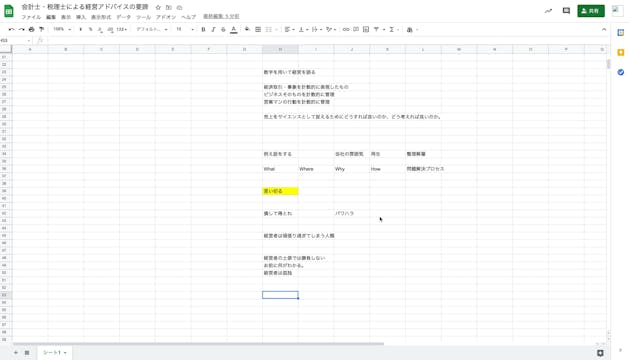Open the font size dropdown
The image size is (629, 360).
[185, 29]
